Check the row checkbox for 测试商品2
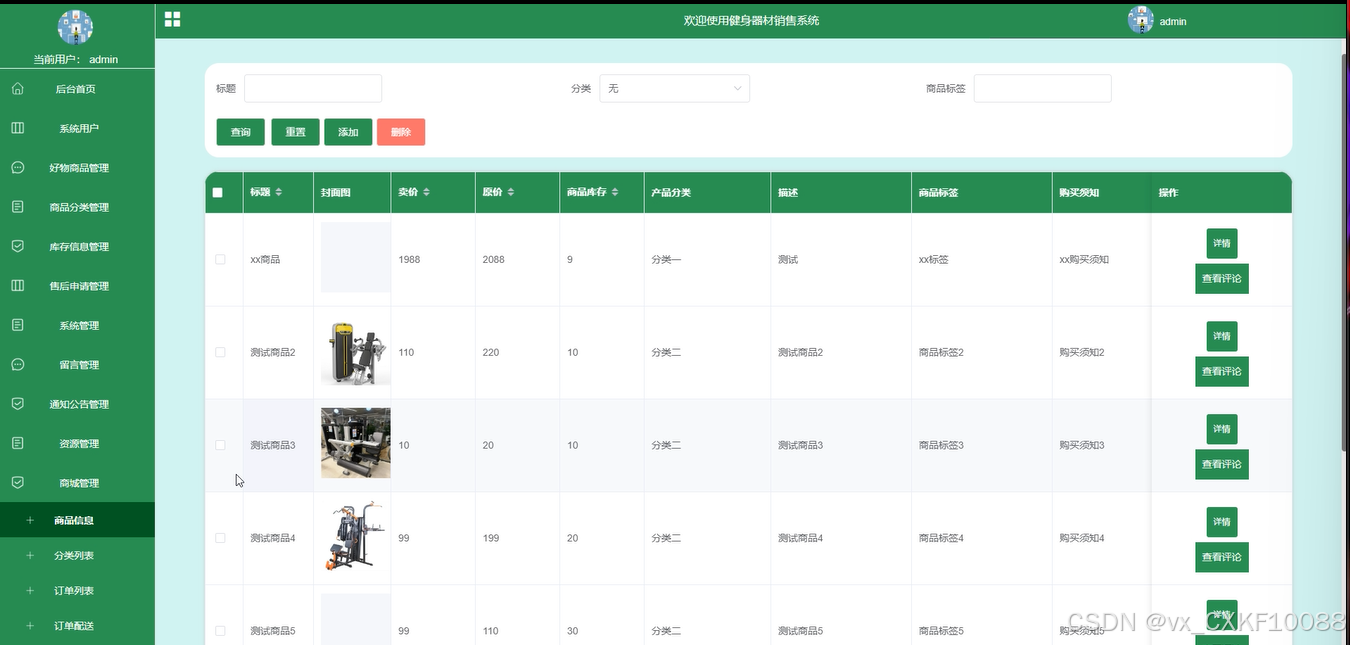Image resolution: width=1350 pixels, height=645 pixels. 220,352
